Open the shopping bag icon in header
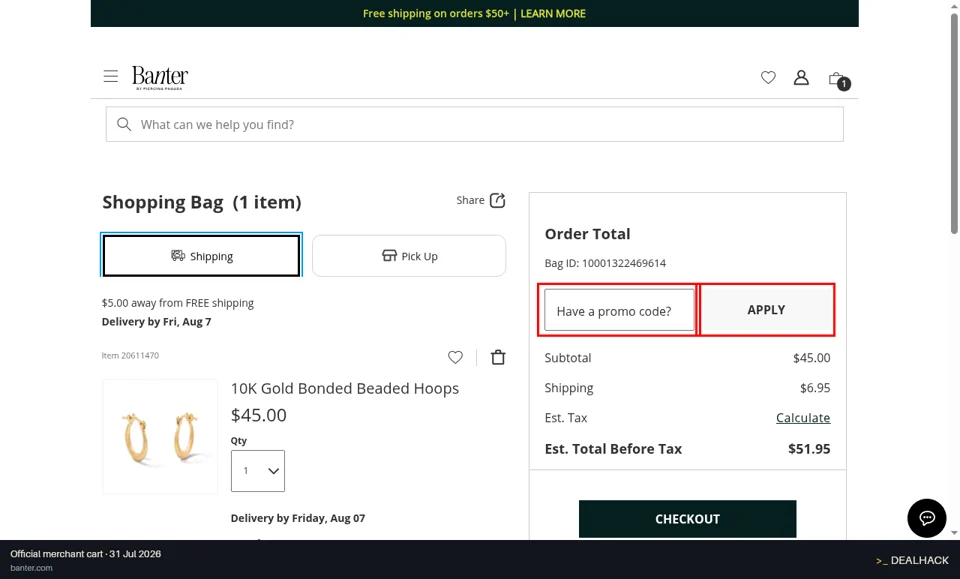This screenshot has width=960, height=579. pyautogui.click(x=839, y=80)
